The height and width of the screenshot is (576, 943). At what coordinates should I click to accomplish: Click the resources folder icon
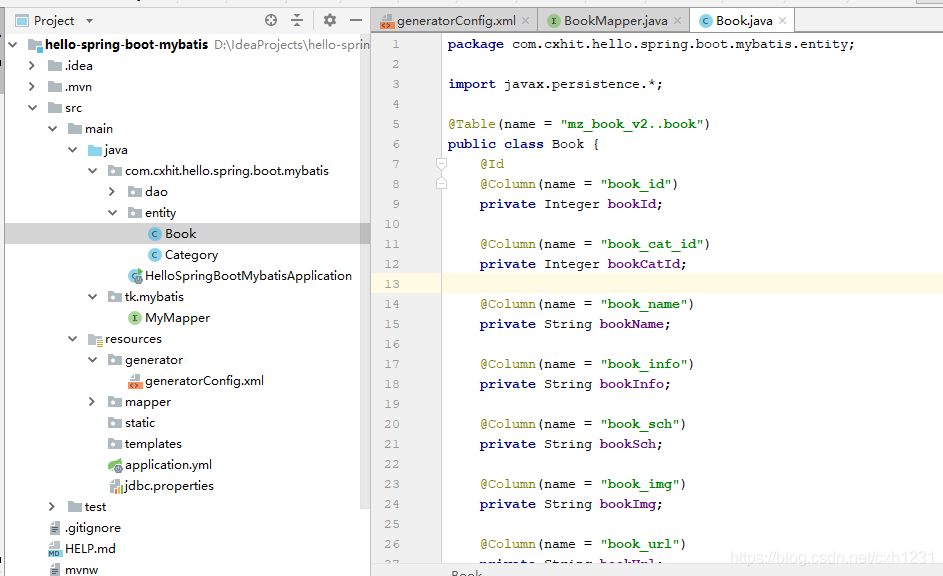click(x=95, y=339)
